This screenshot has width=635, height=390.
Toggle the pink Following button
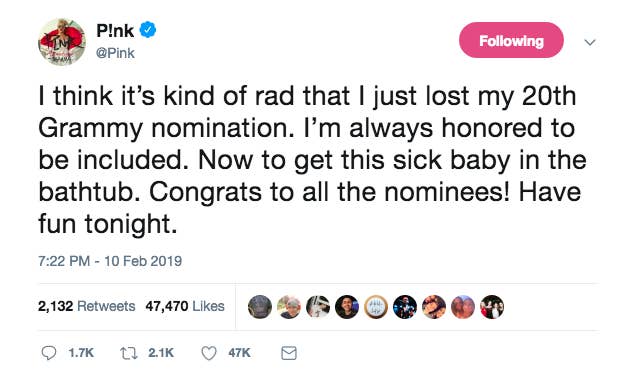coord(511,40)
